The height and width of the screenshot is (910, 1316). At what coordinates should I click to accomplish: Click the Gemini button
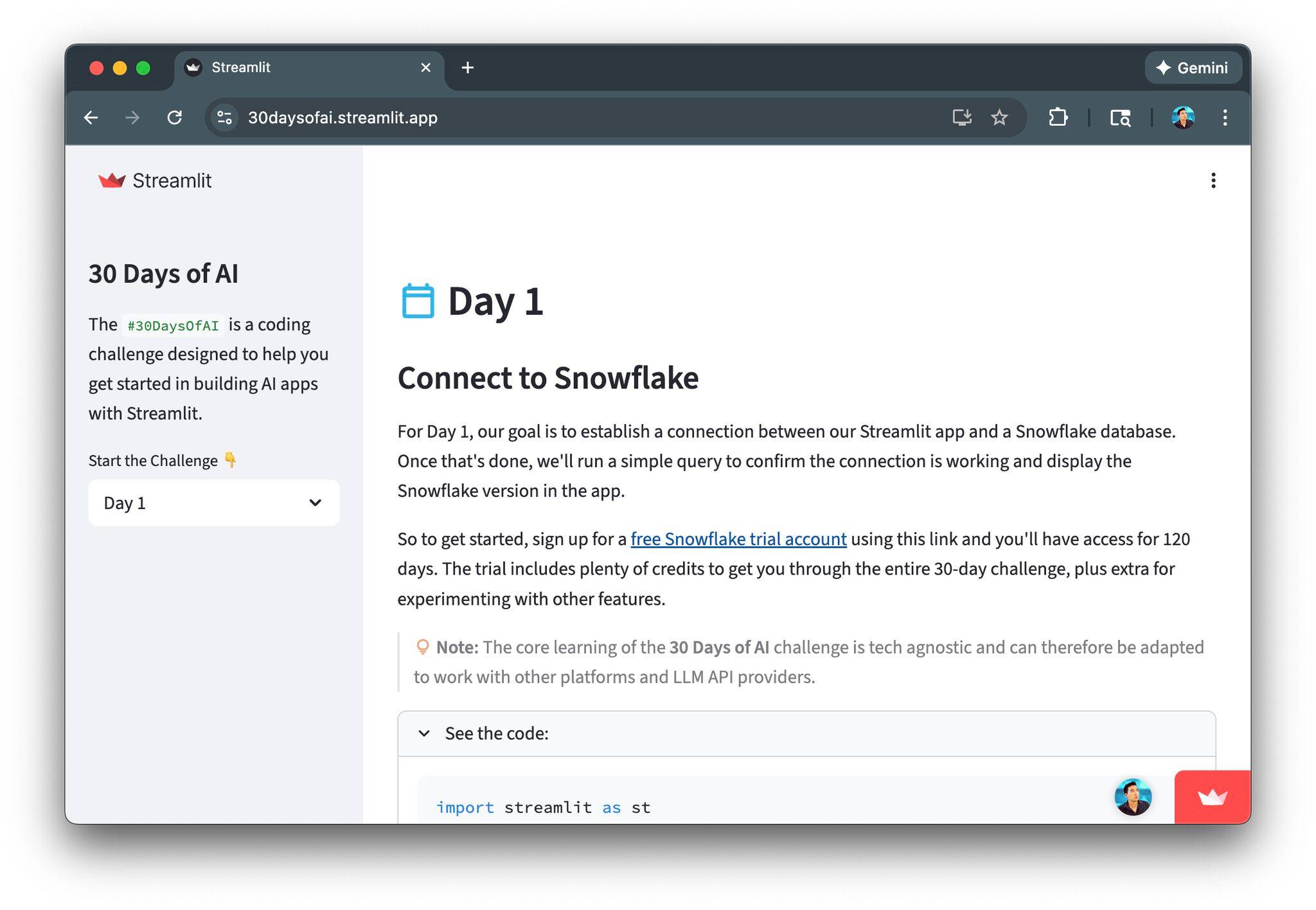1192,67
